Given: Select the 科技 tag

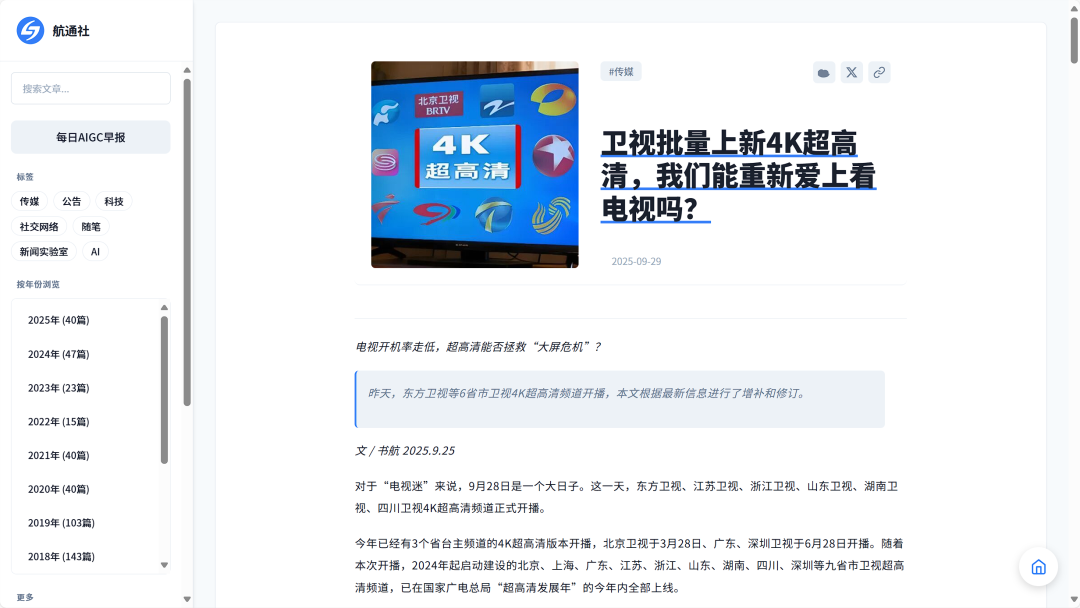Looking at the screenshot, I should [x=114, y=201].
